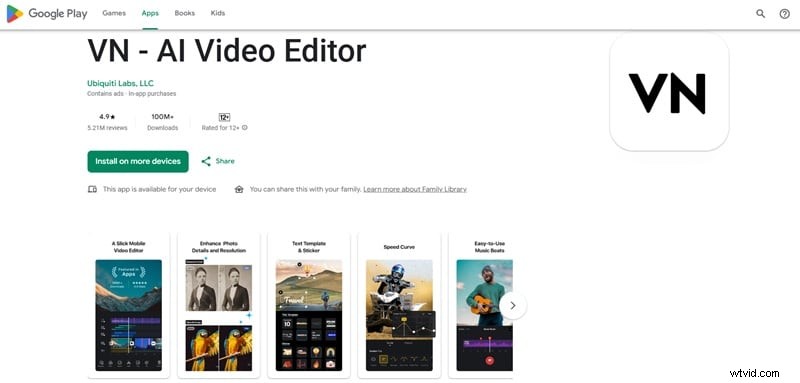Open the Google Play logo home link
Screen dimensions: 800x383
pyautogui.click(x=46, y=14)
